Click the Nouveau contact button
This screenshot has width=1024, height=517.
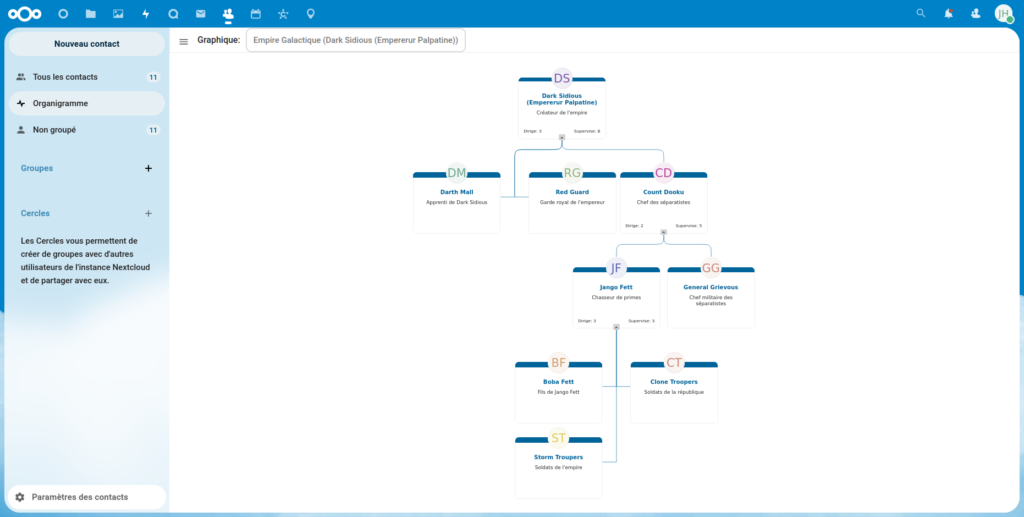click(87, 44)
